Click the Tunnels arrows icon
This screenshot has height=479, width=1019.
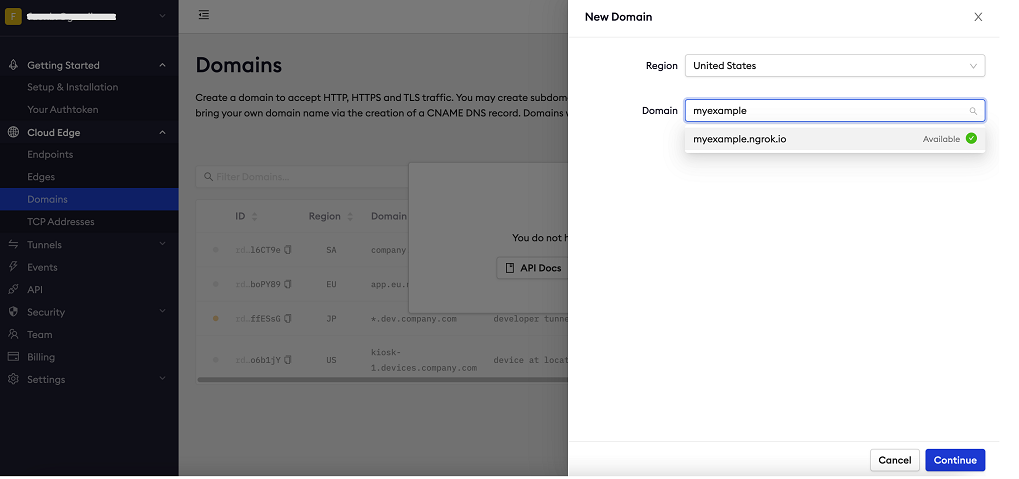13,244
